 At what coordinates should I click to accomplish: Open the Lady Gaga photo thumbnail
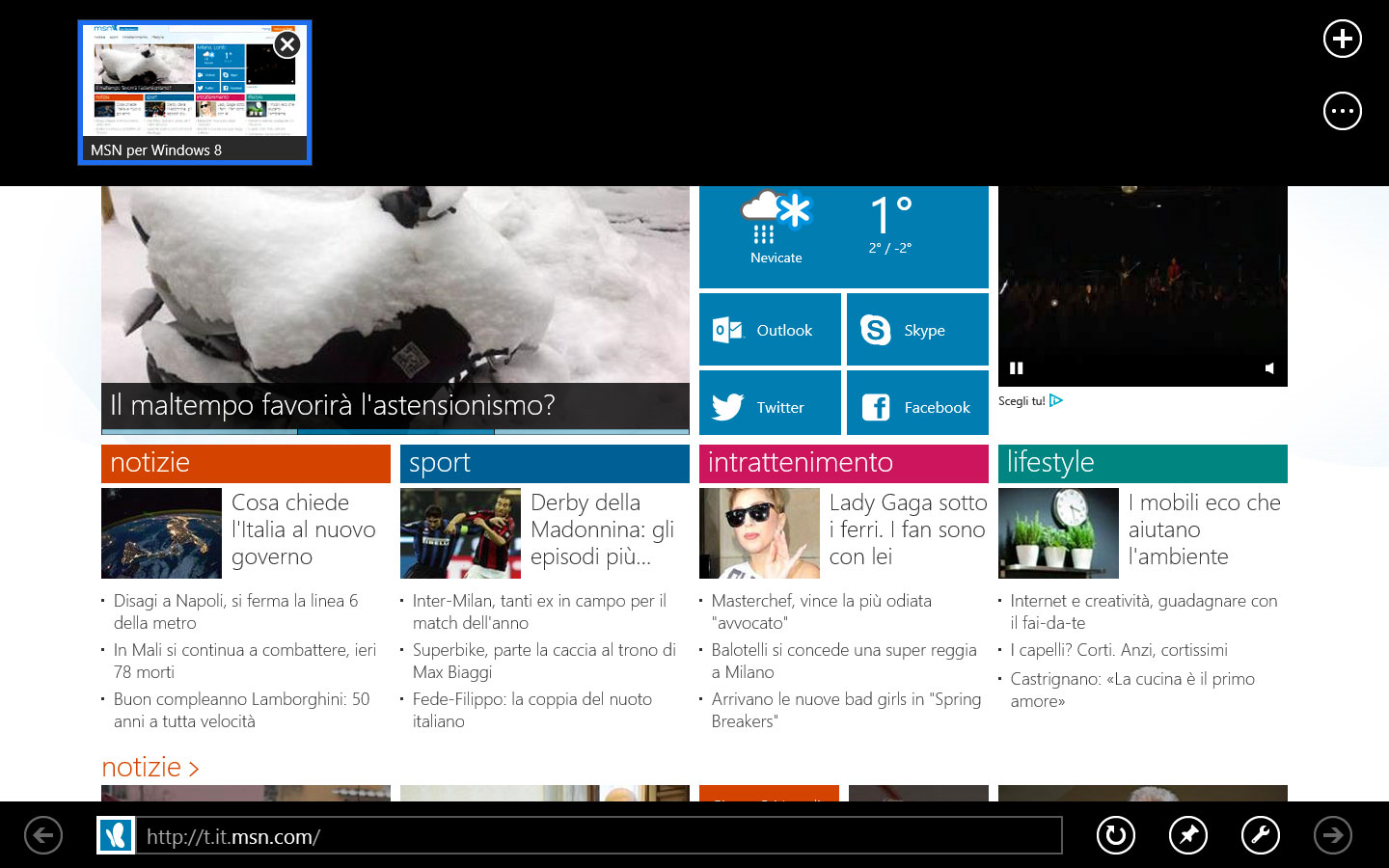tap(759, 533)
